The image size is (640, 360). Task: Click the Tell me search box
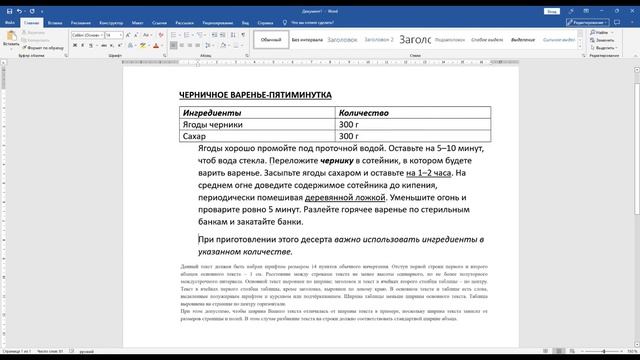(x=312, y=23)
